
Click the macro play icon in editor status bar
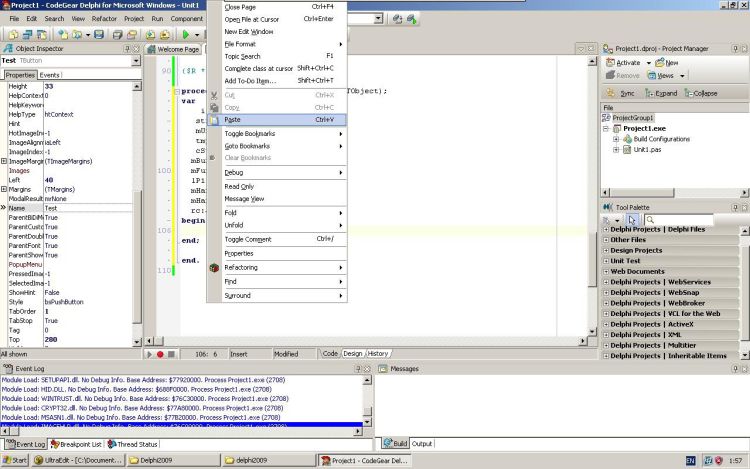pos(149,354)
